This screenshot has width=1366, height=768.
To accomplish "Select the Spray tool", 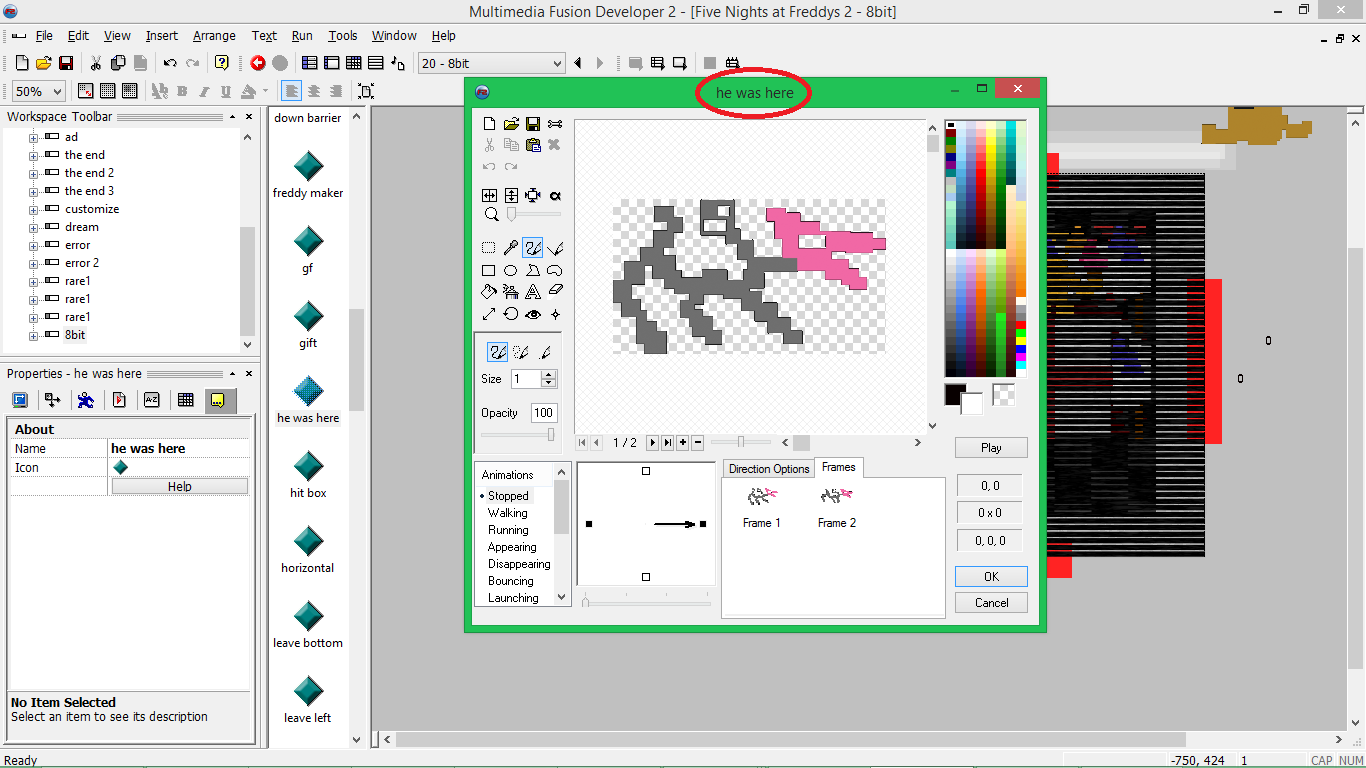I will [511, 292].
